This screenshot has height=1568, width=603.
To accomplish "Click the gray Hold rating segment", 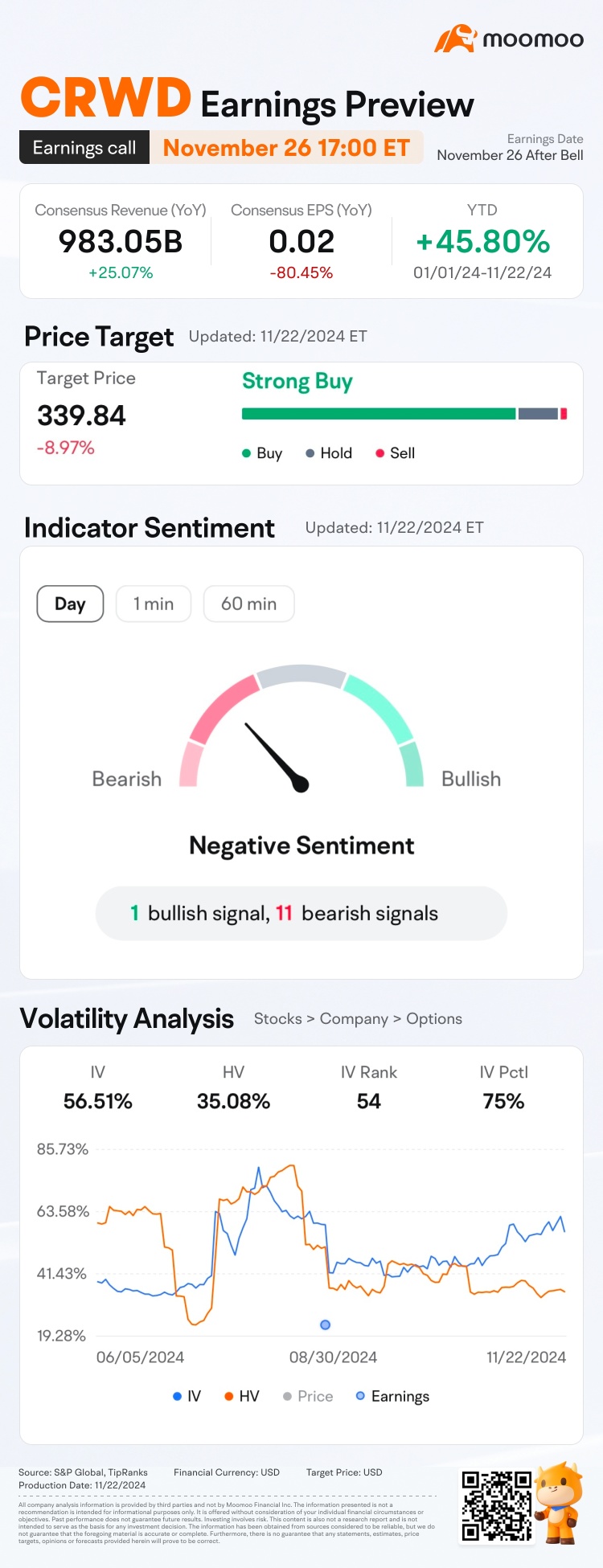I will click(x=538, y=414).
